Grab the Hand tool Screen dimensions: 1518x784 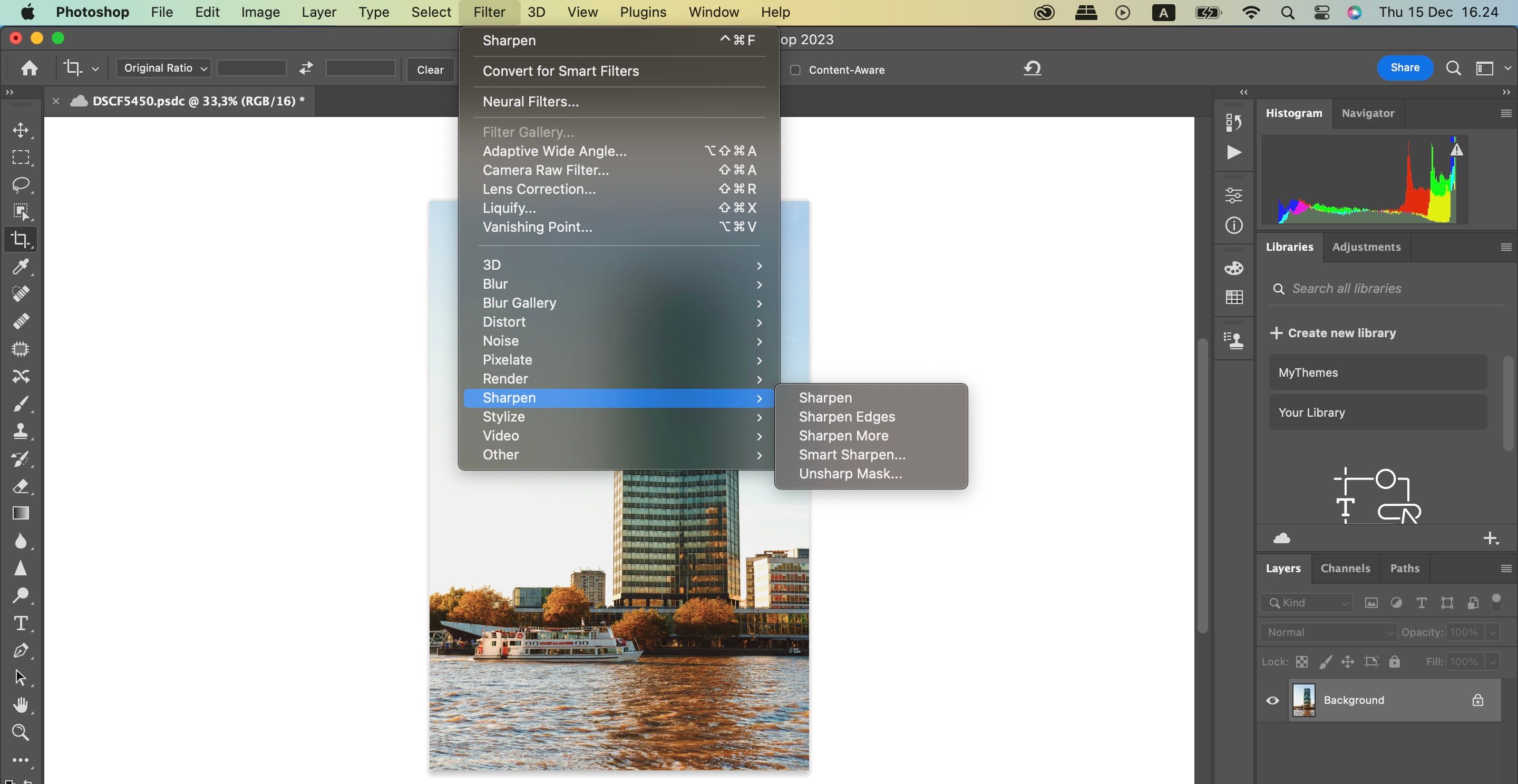(x=21, y=705)
